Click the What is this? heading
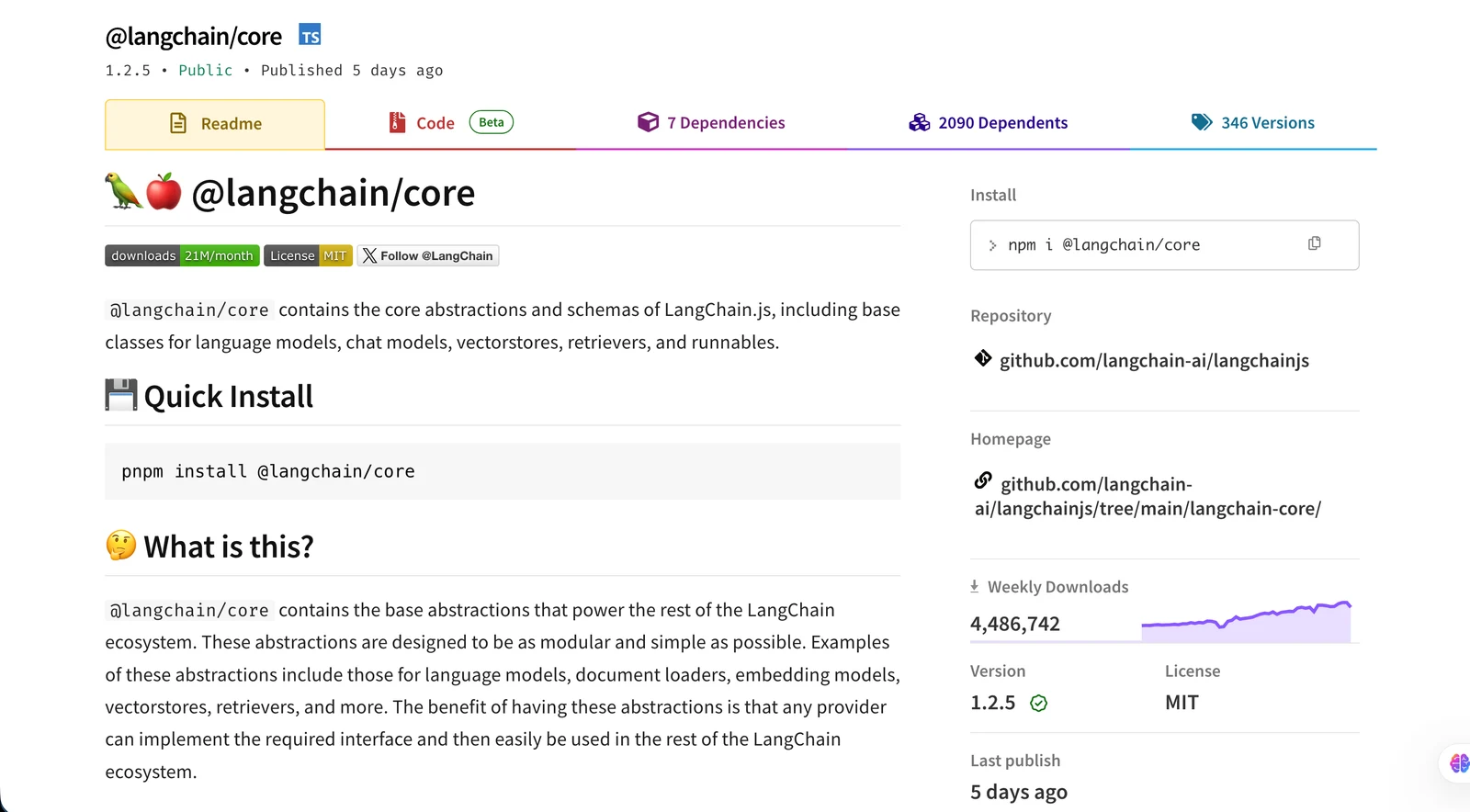 point(229,547)
